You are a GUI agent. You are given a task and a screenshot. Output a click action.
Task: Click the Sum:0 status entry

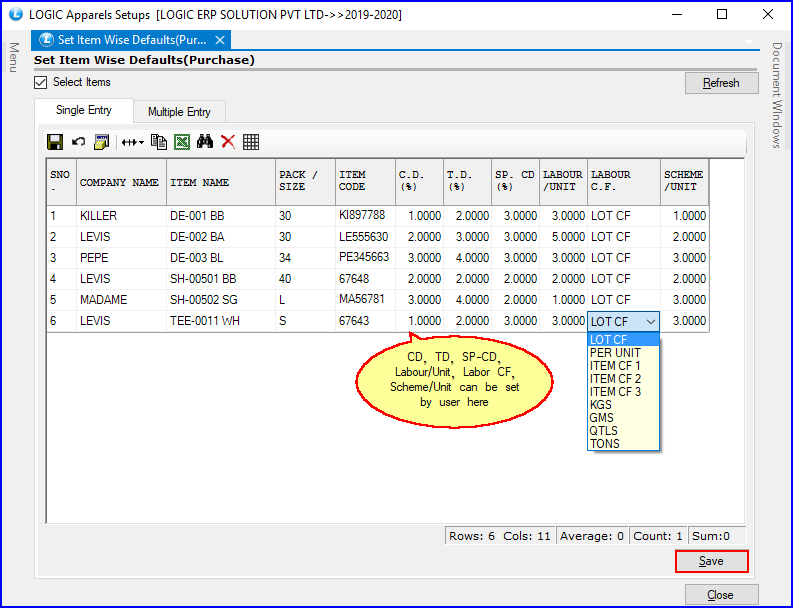point(717,536)
